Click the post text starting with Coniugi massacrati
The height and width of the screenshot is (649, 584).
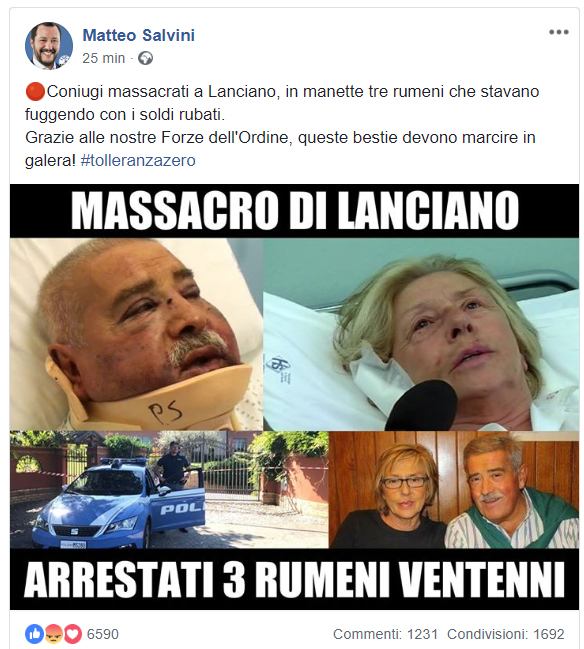coord(282,126)
